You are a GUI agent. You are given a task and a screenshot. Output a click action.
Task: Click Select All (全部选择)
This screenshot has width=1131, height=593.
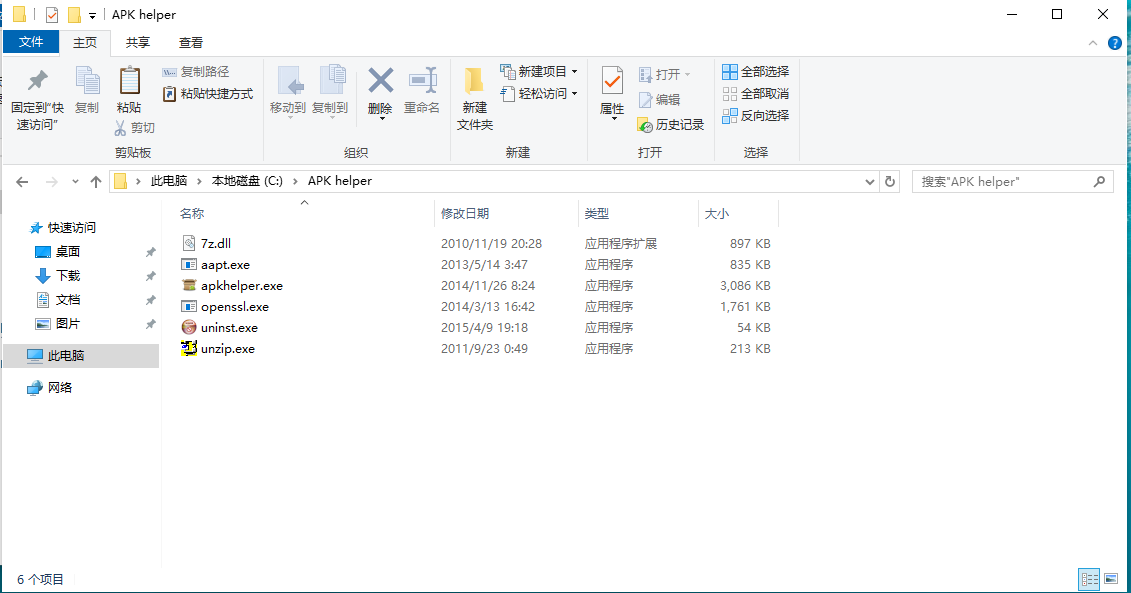pos(756,71)
